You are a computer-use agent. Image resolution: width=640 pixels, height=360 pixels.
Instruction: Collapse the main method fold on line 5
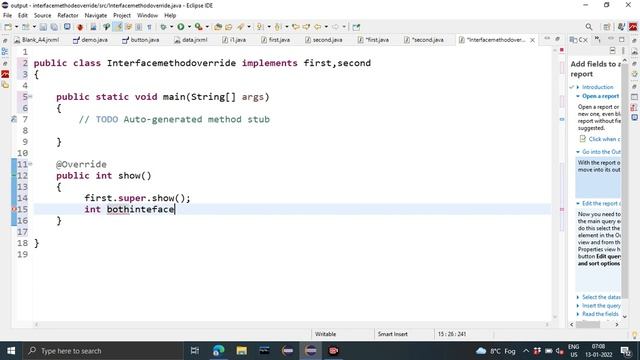point(31,97)
